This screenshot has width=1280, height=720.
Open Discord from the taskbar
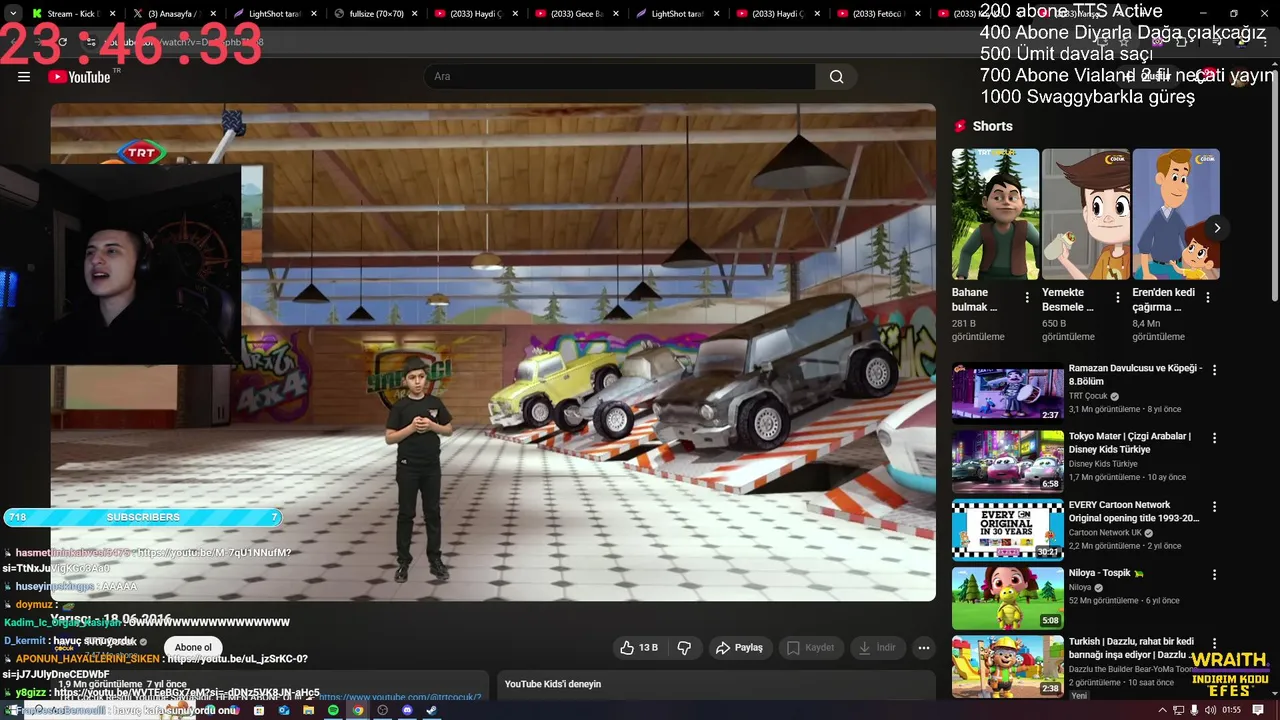(407, 710)
